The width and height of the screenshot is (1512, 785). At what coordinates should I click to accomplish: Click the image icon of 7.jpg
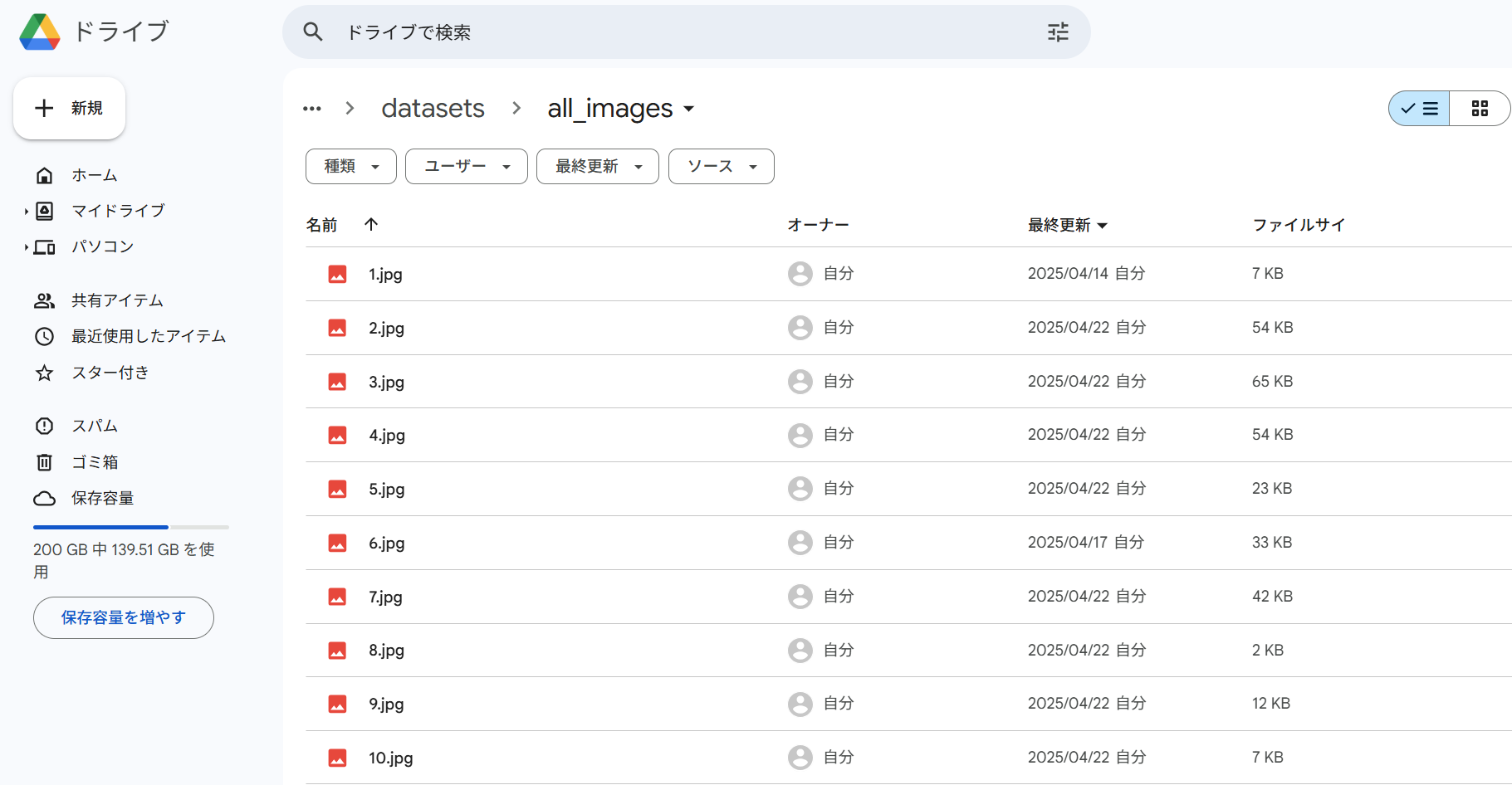click(337, 597)
